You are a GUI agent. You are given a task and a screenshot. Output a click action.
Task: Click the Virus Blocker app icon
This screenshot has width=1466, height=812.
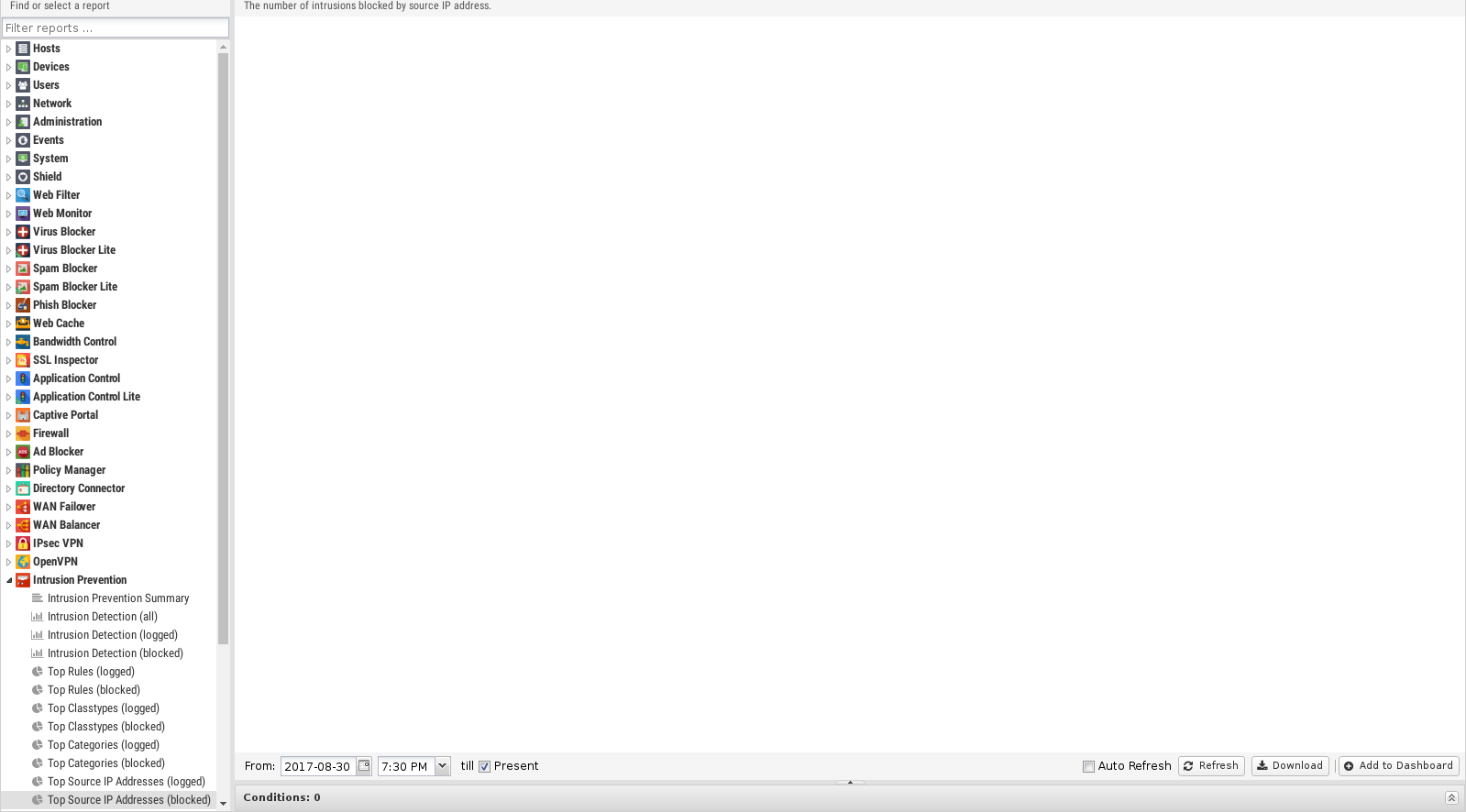click(x=23, y=232)
